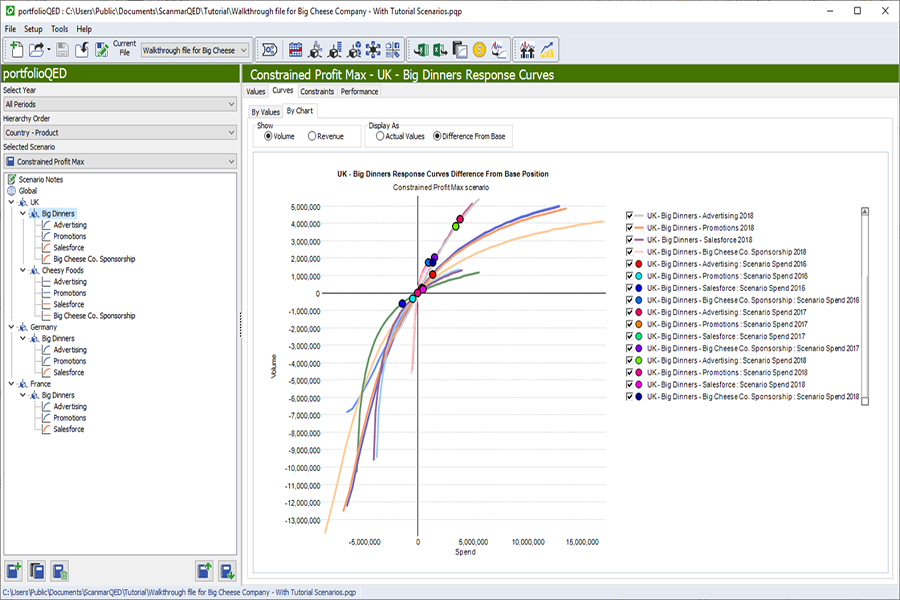Add a new scenario with plus icon

[14, 571]
